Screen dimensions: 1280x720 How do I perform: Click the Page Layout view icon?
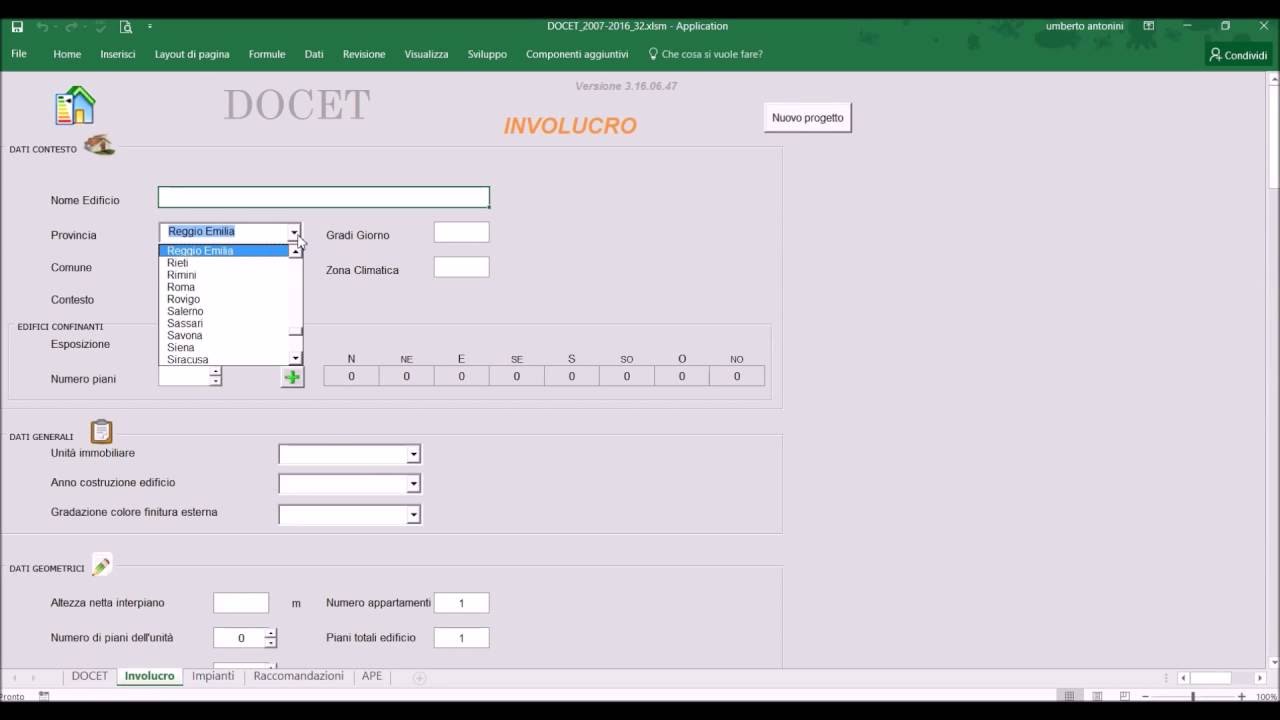coord(1097,696)
